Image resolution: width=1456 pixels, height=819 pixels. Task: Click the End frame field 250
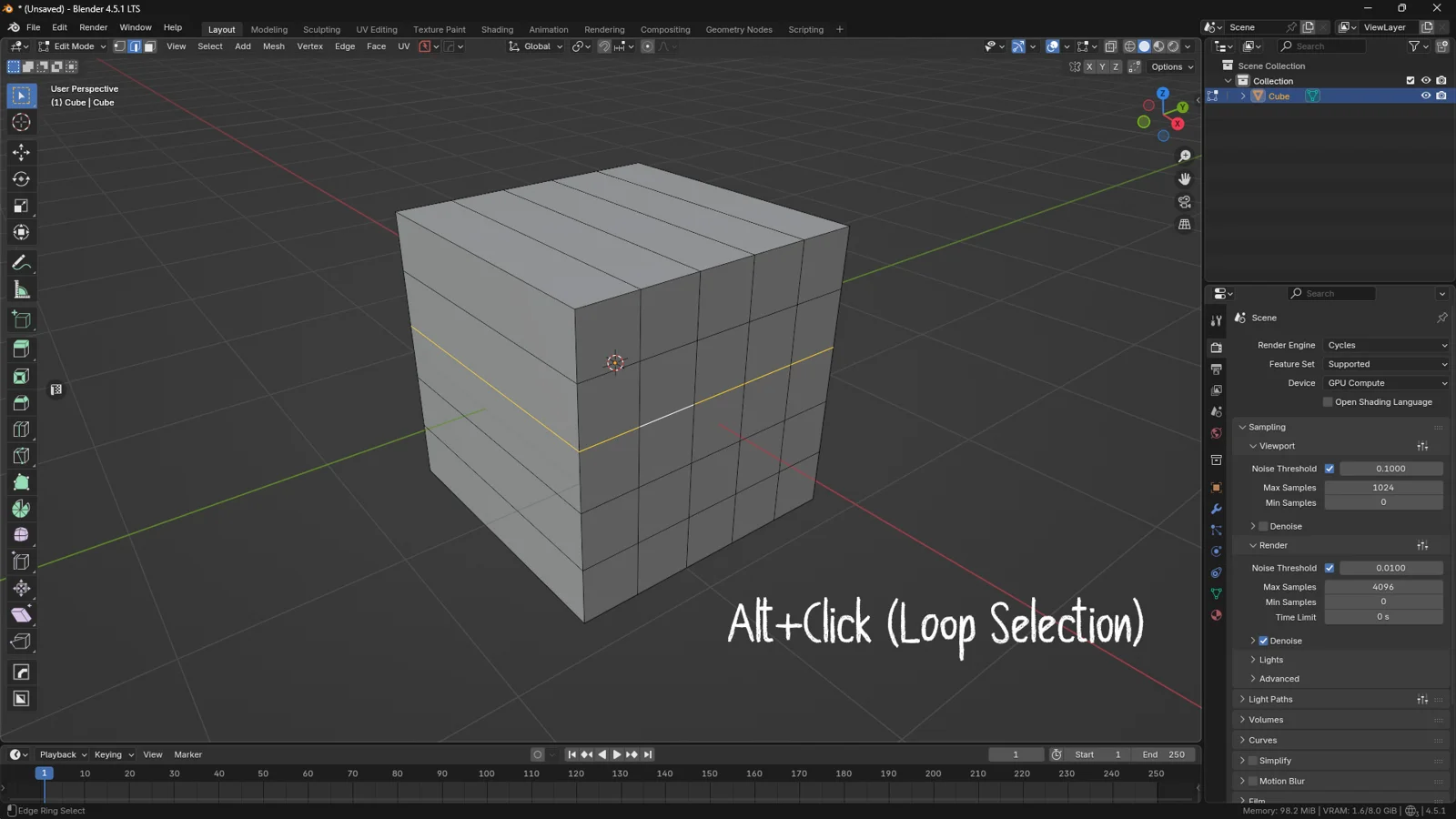(1164, 754)
